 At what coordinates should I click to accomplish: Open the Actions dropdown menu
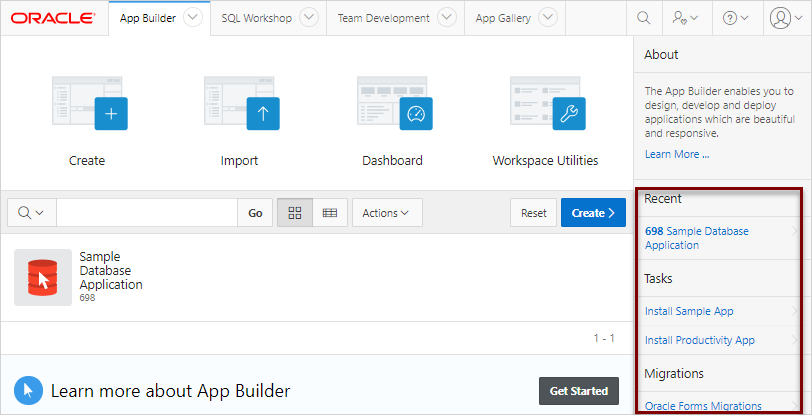coord(387,212)
